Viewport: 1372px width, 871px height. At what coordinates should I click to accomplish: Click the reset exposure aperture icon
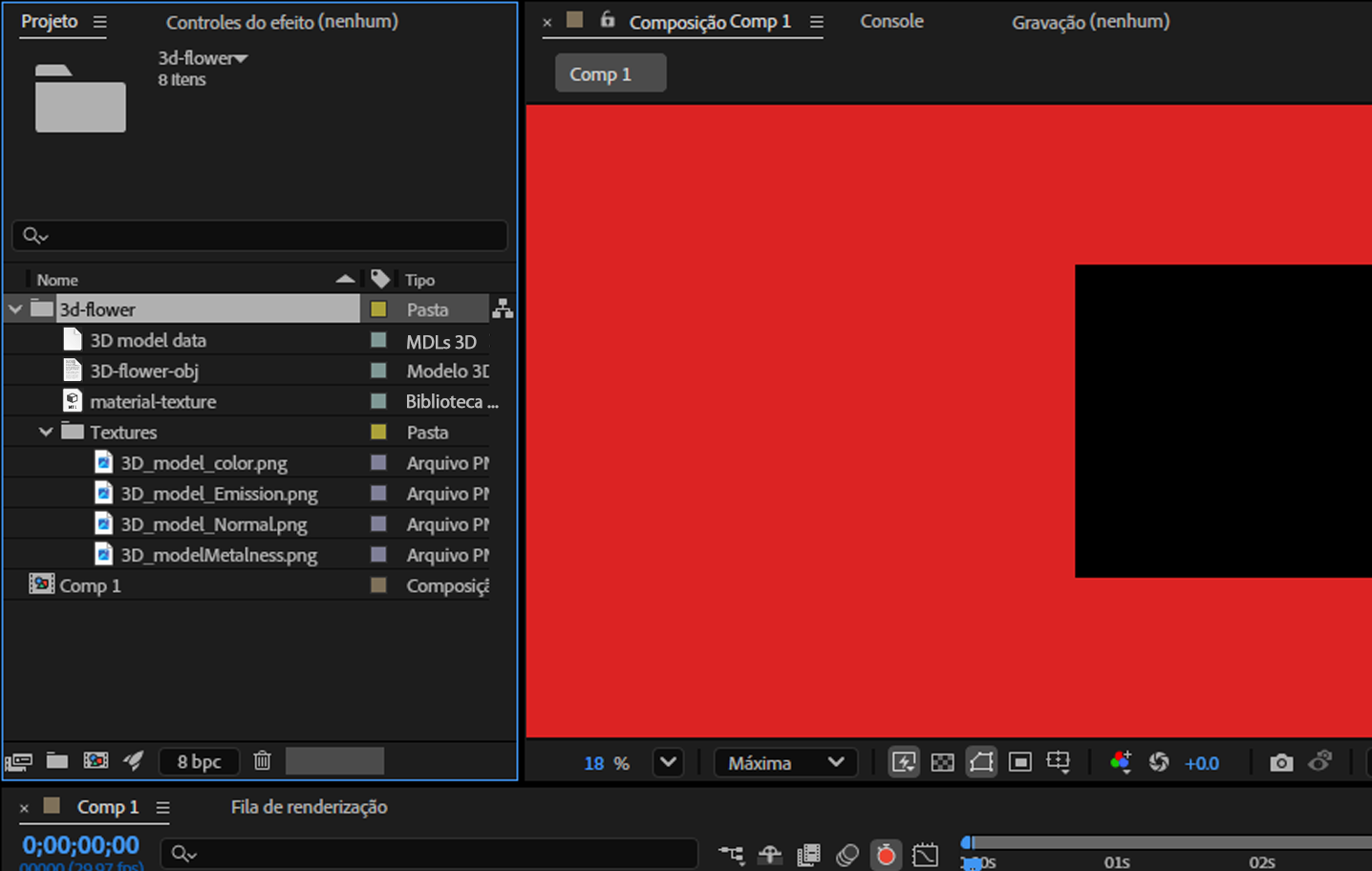tap(1159, 763)
